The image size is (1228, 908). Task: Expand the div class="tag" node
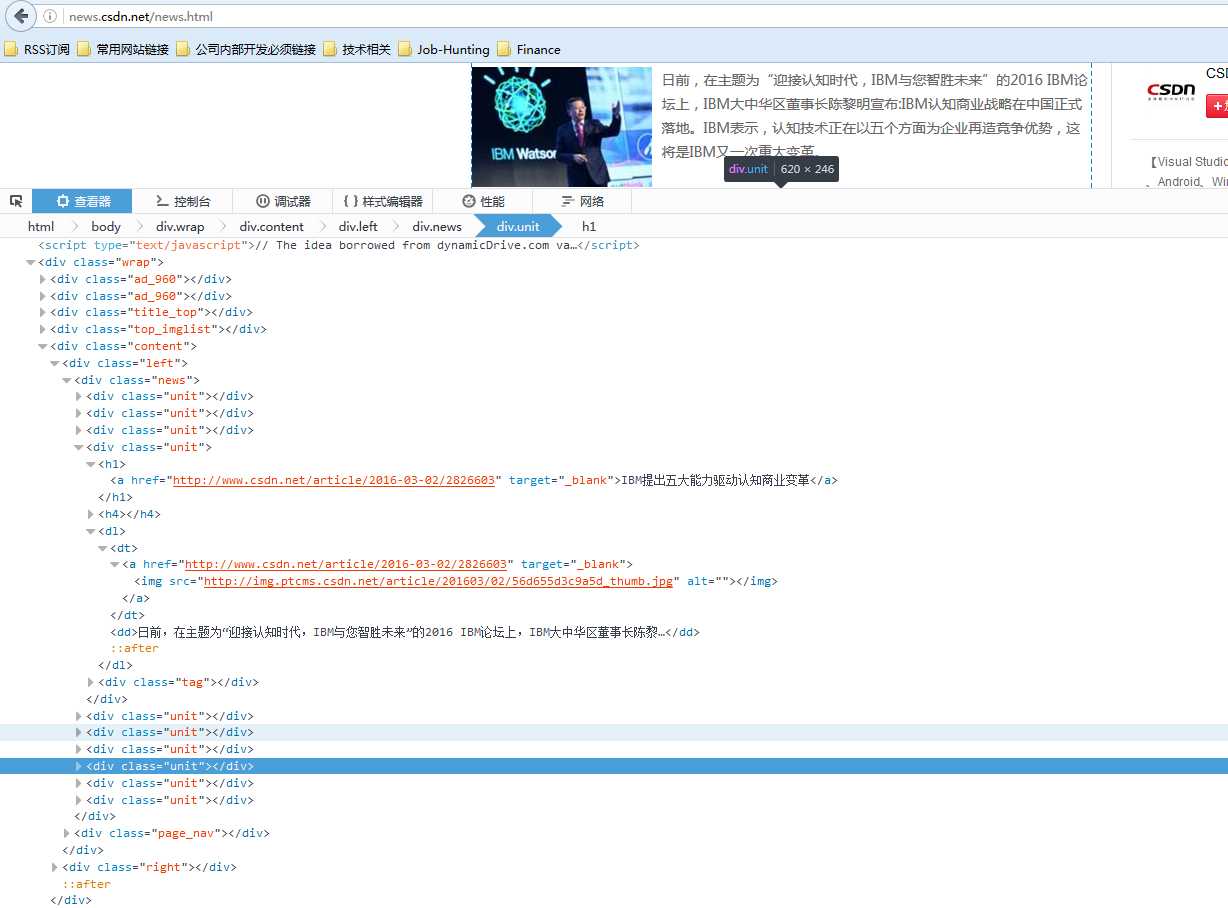tap(91, 682)
